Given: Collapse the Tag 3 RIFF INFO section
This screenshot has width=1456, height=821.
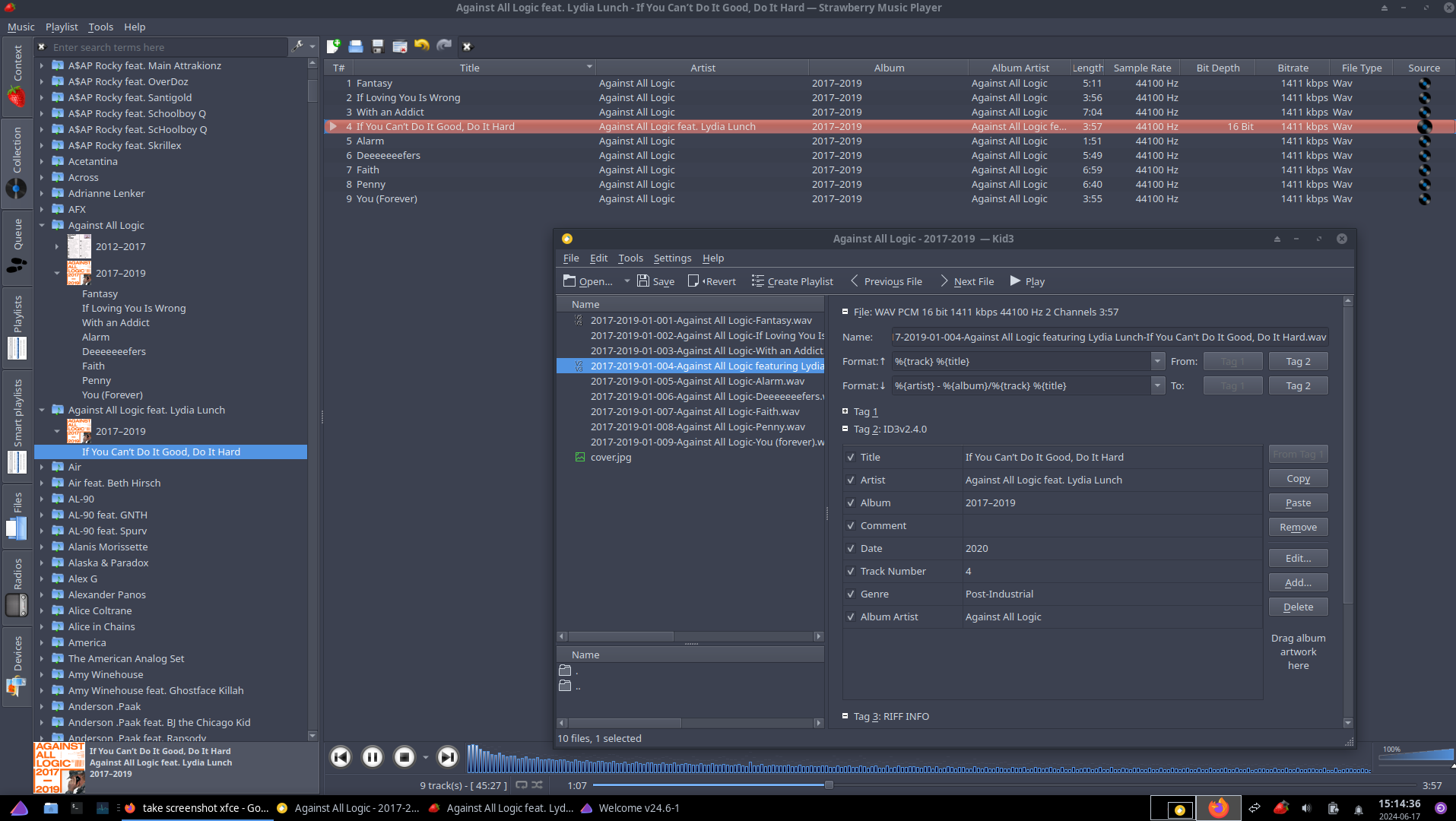Looking at the screenshot, I should tap(845, 716).
